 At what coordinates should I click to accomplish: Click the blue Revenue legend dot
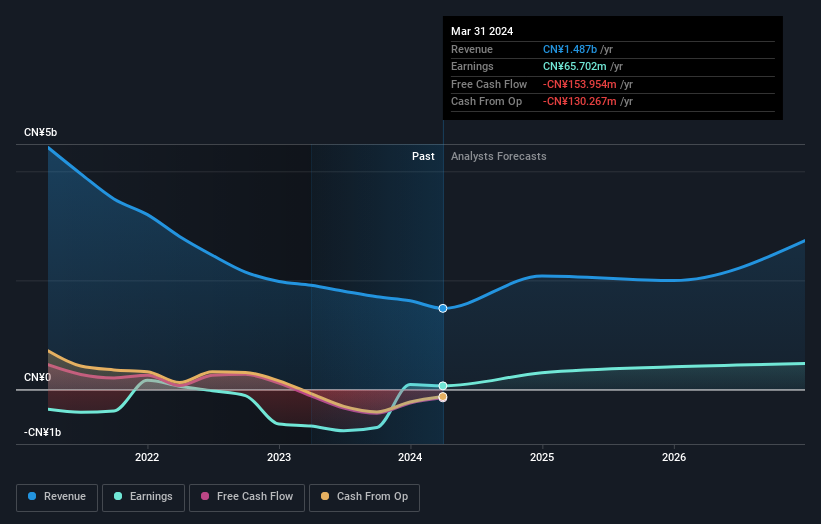pos(32,496)
